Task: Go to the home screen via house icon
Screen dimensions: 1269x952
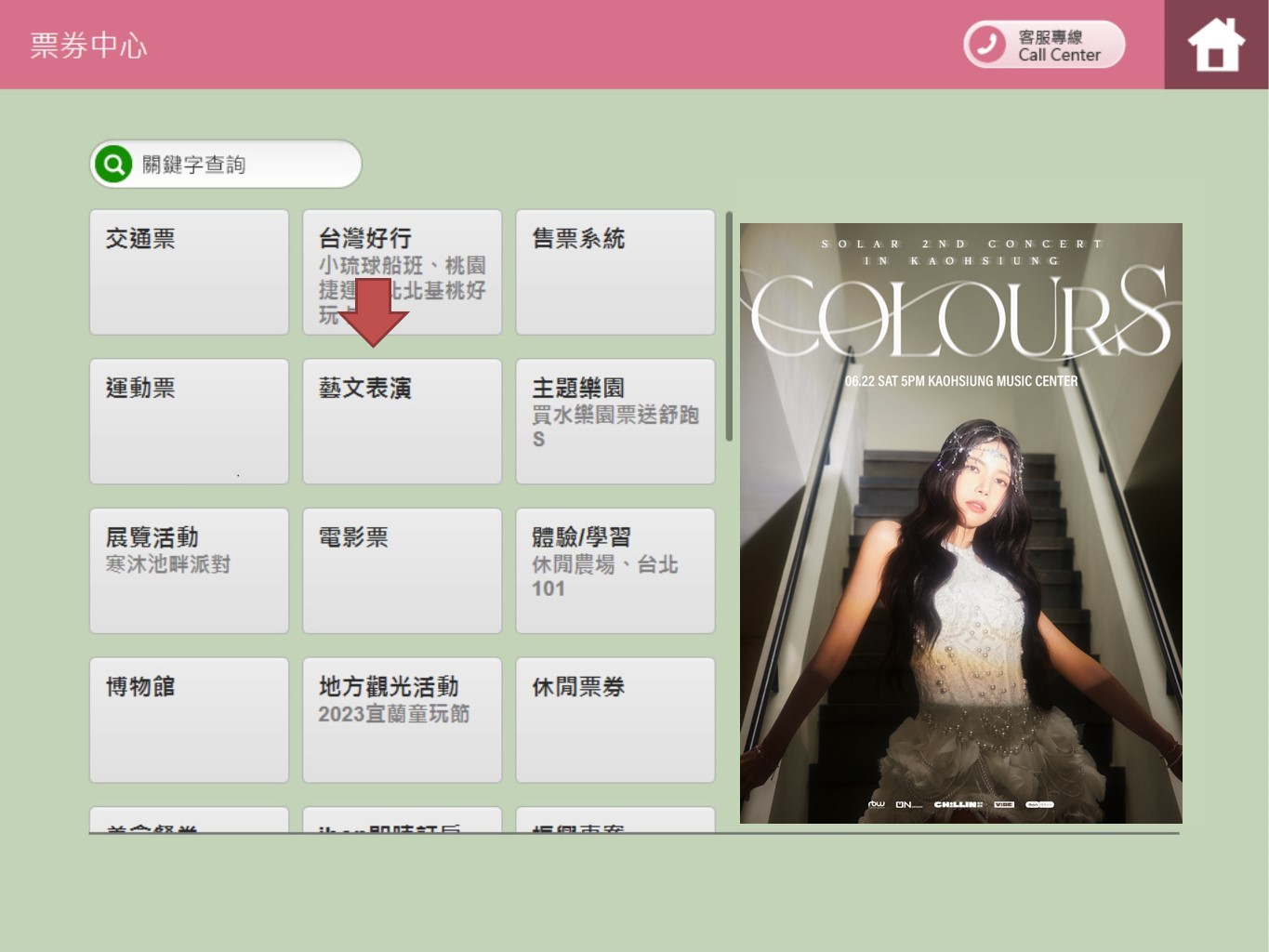Action: tap(1216, 45)
